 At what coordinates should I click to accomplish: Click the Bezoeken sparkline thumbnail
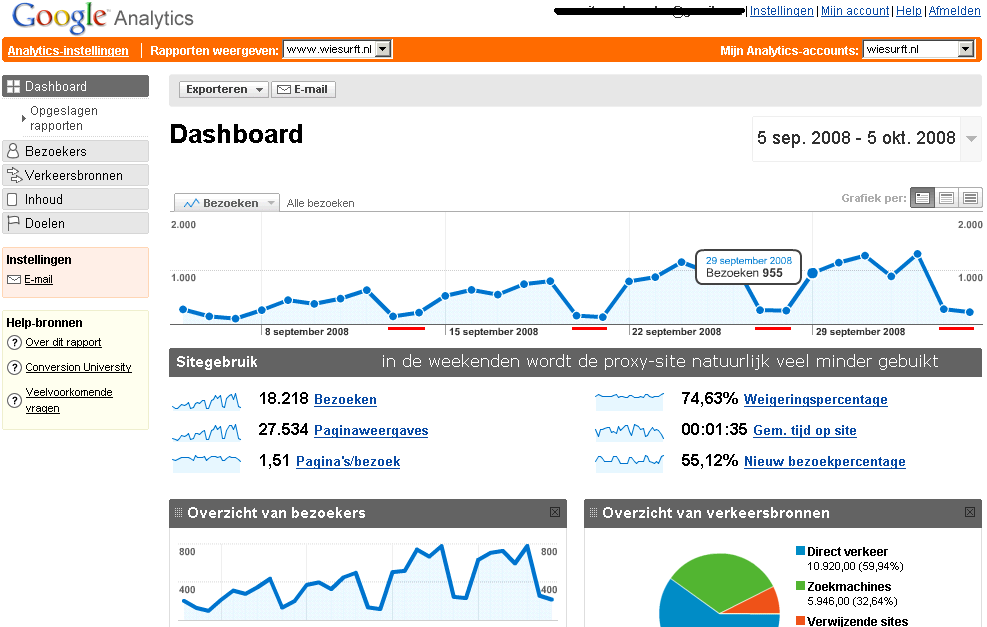click(x=206, y=401)
